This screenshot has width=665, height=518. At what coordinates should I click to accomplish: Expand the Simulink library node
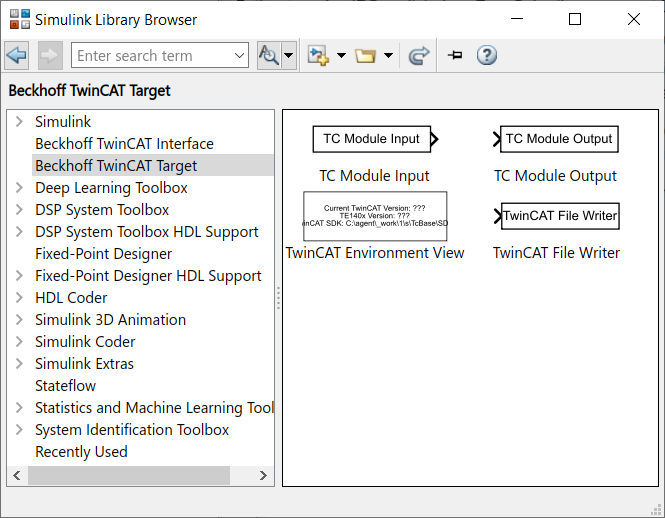click(x=19, y=122)
